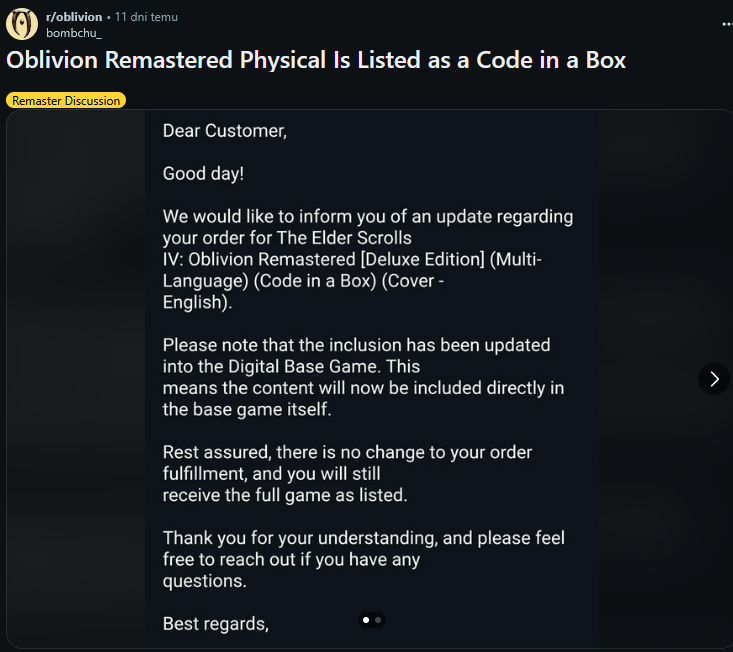Click the 'questions.' line of the email image
733x652 pixels.
[204, 581]
